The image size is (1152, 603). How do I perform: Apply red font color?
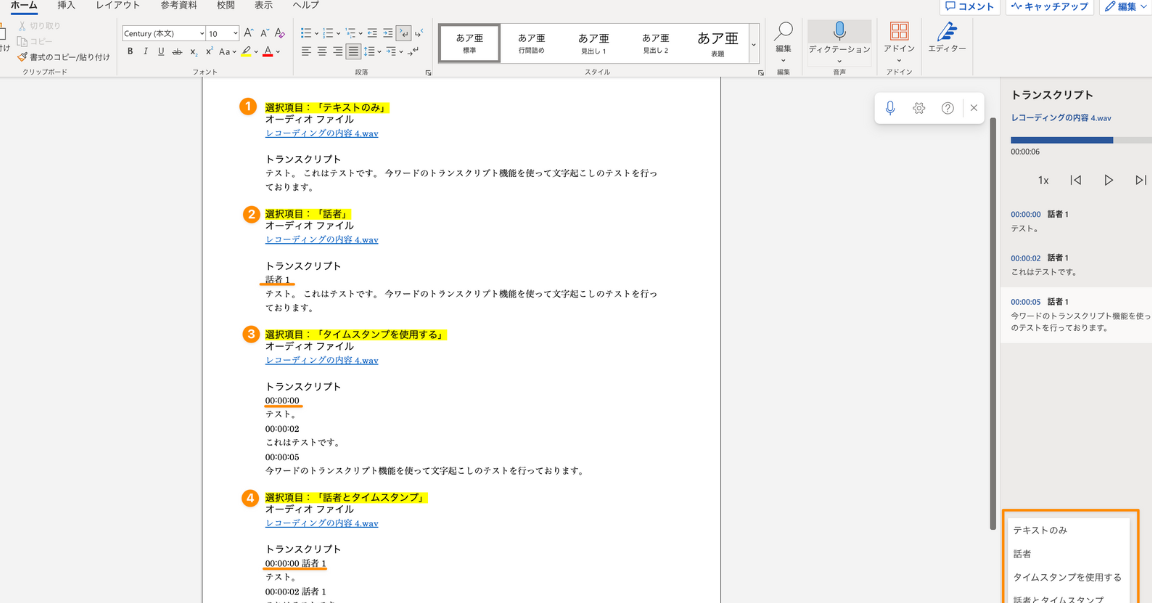[268, 51]
